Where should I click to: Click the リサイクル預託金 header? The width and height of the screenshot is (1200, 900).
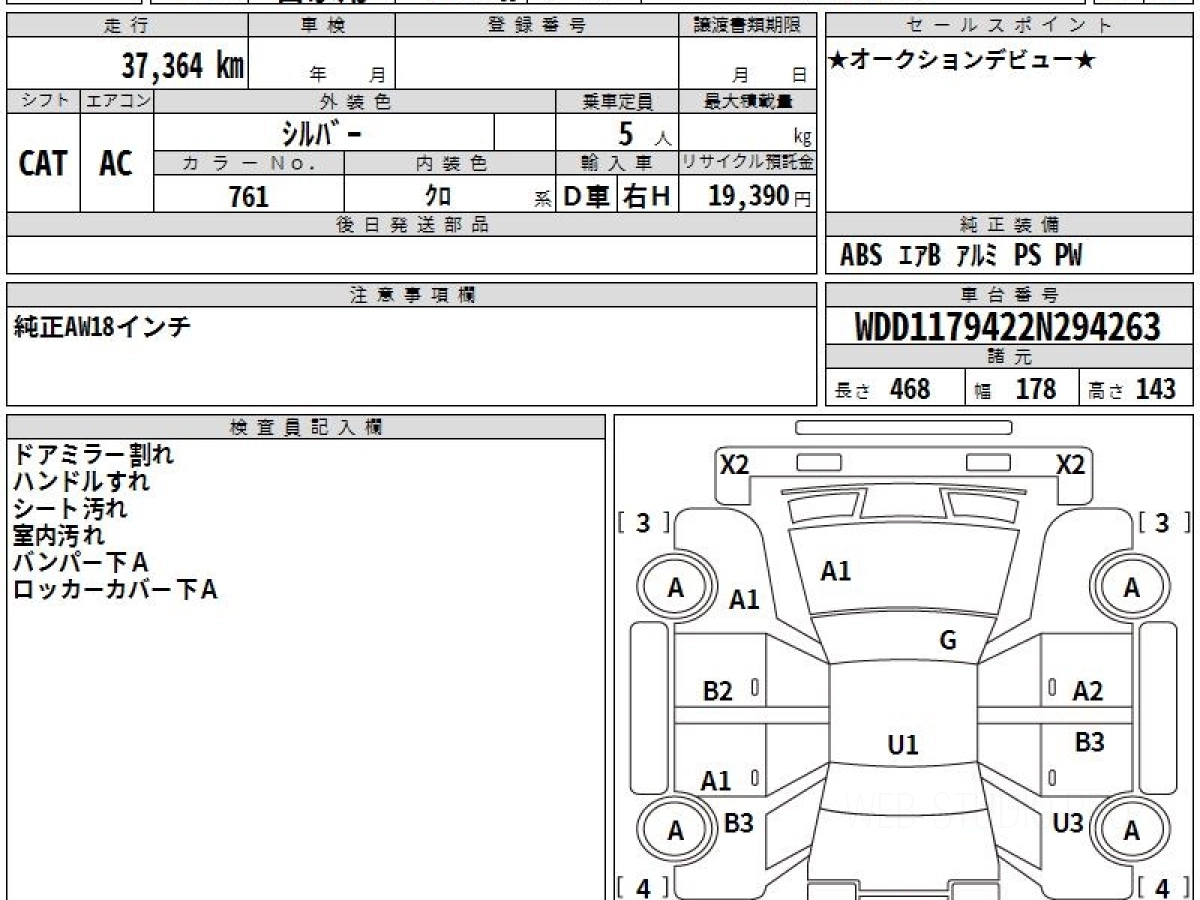tap(748, 163)
